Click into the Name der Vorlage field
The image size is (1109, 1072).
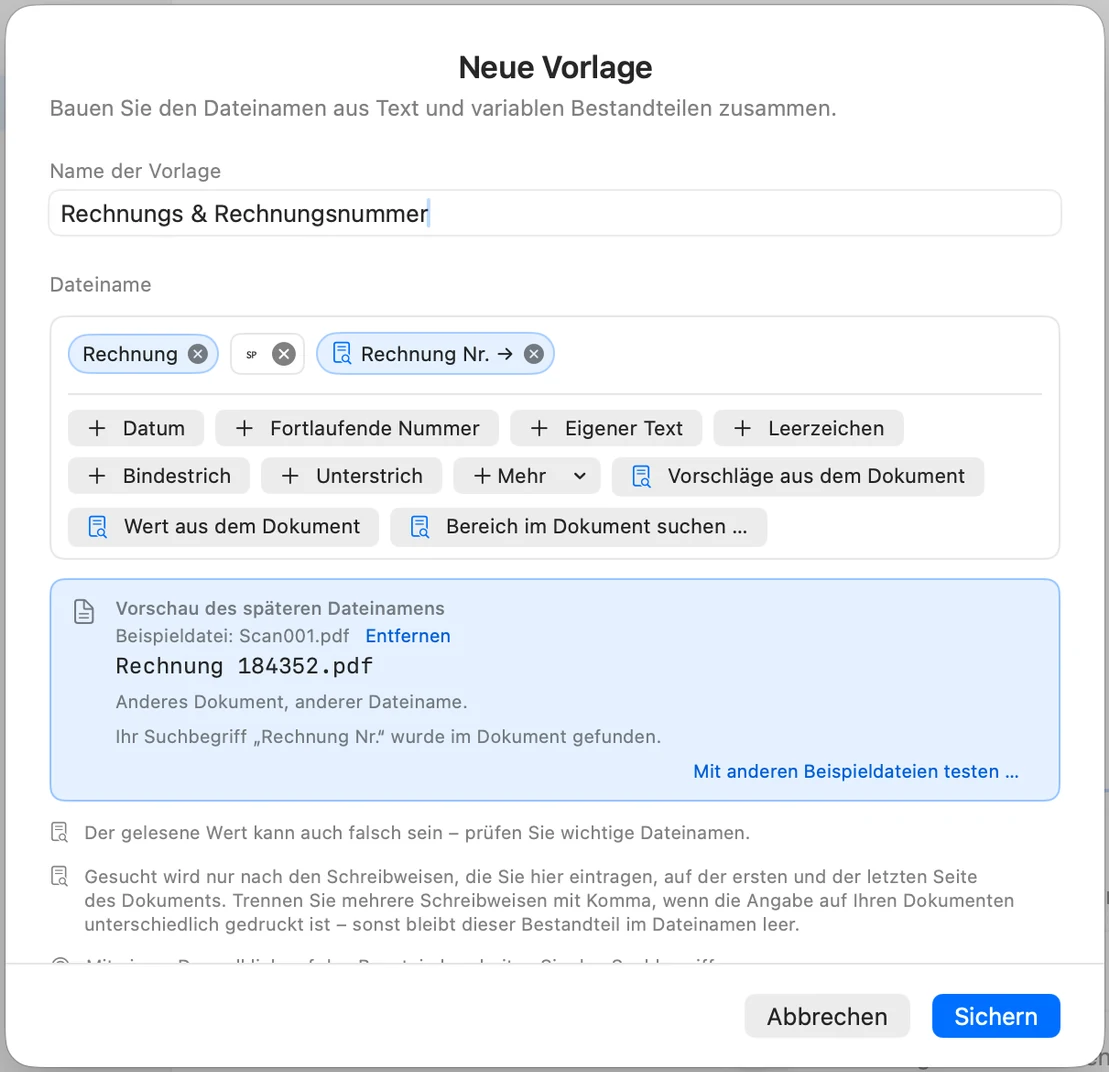554,213
